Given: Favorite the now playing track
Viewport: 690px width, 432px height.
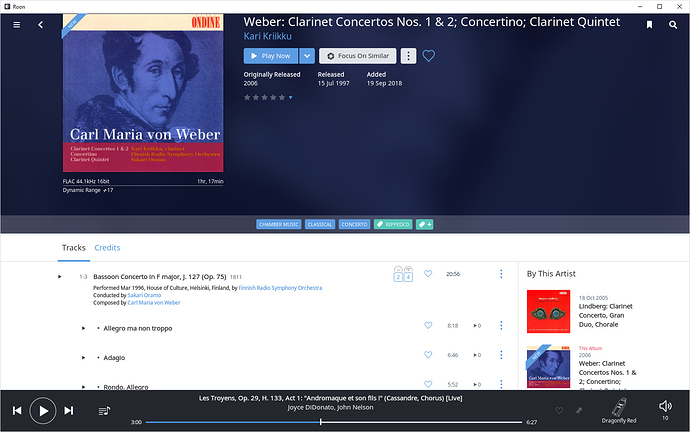Looking at the screenshot, I should coord(559,410).
